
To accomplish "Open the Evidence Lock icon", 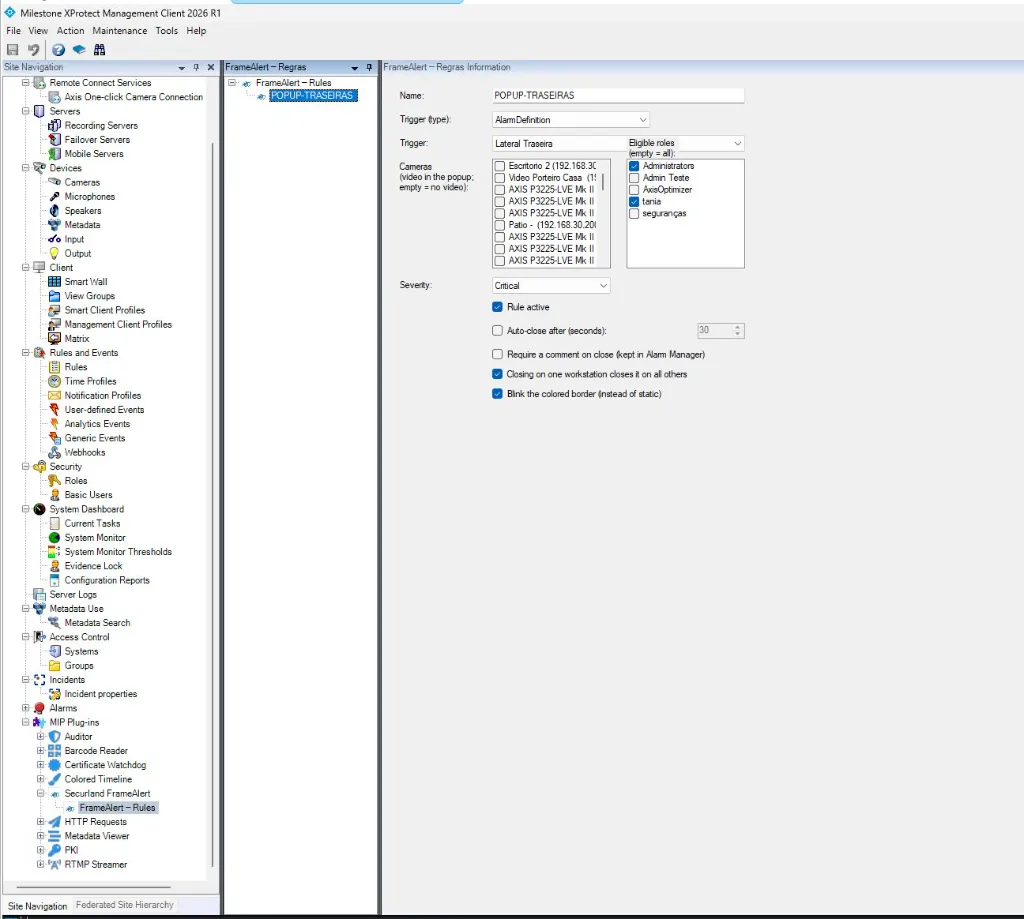I will tap(55, 566).
